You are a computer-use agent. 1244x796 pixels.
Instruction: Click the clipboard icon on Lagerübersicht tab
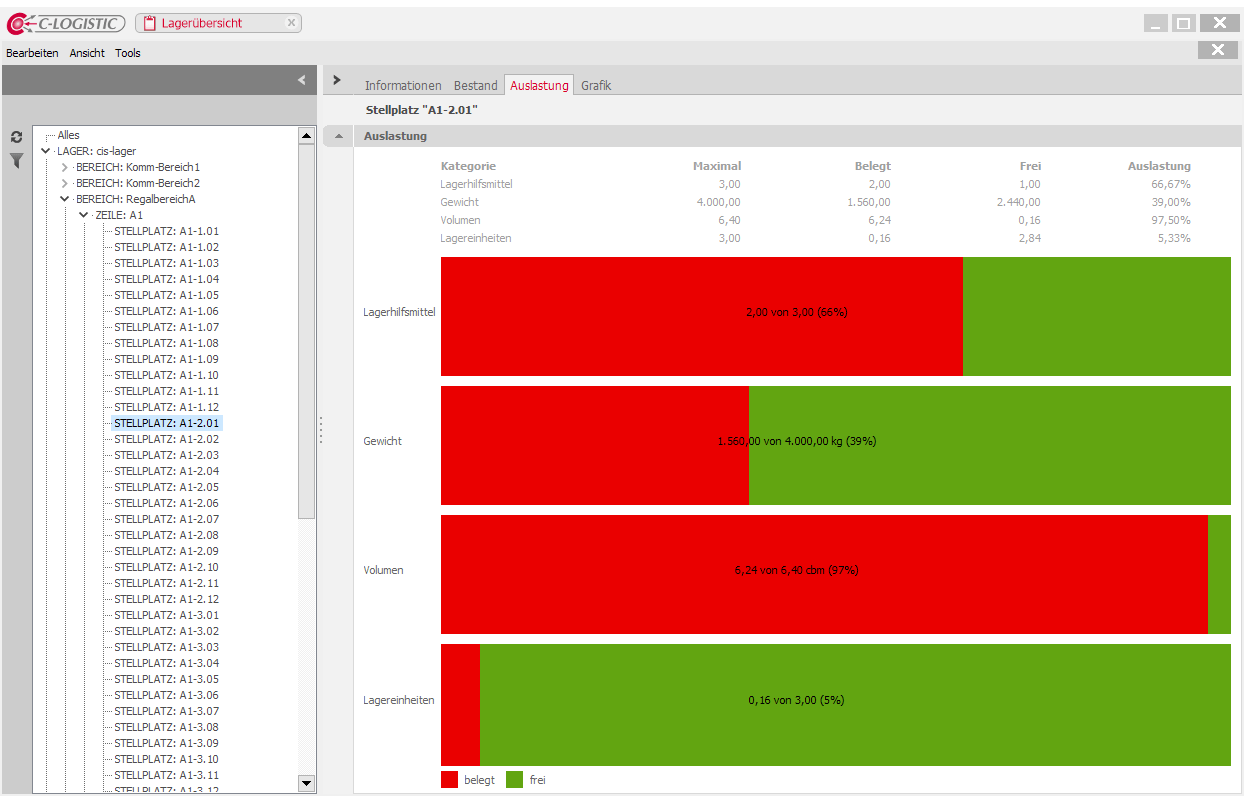click(150, 23)
